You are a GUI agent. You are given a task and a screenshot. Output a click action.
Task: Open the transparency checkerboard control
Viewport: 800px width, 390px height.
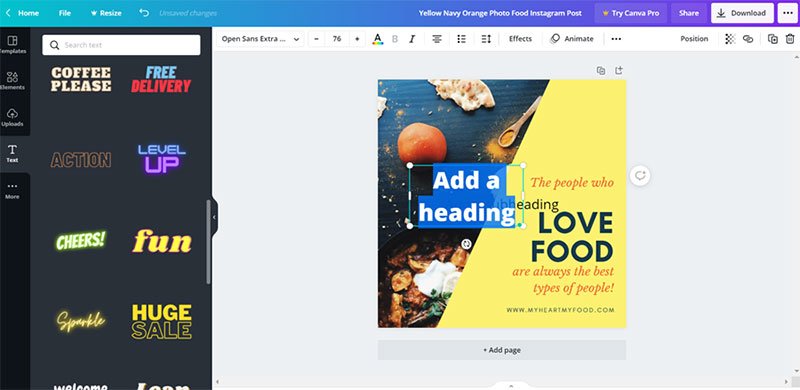coord(730,39)
